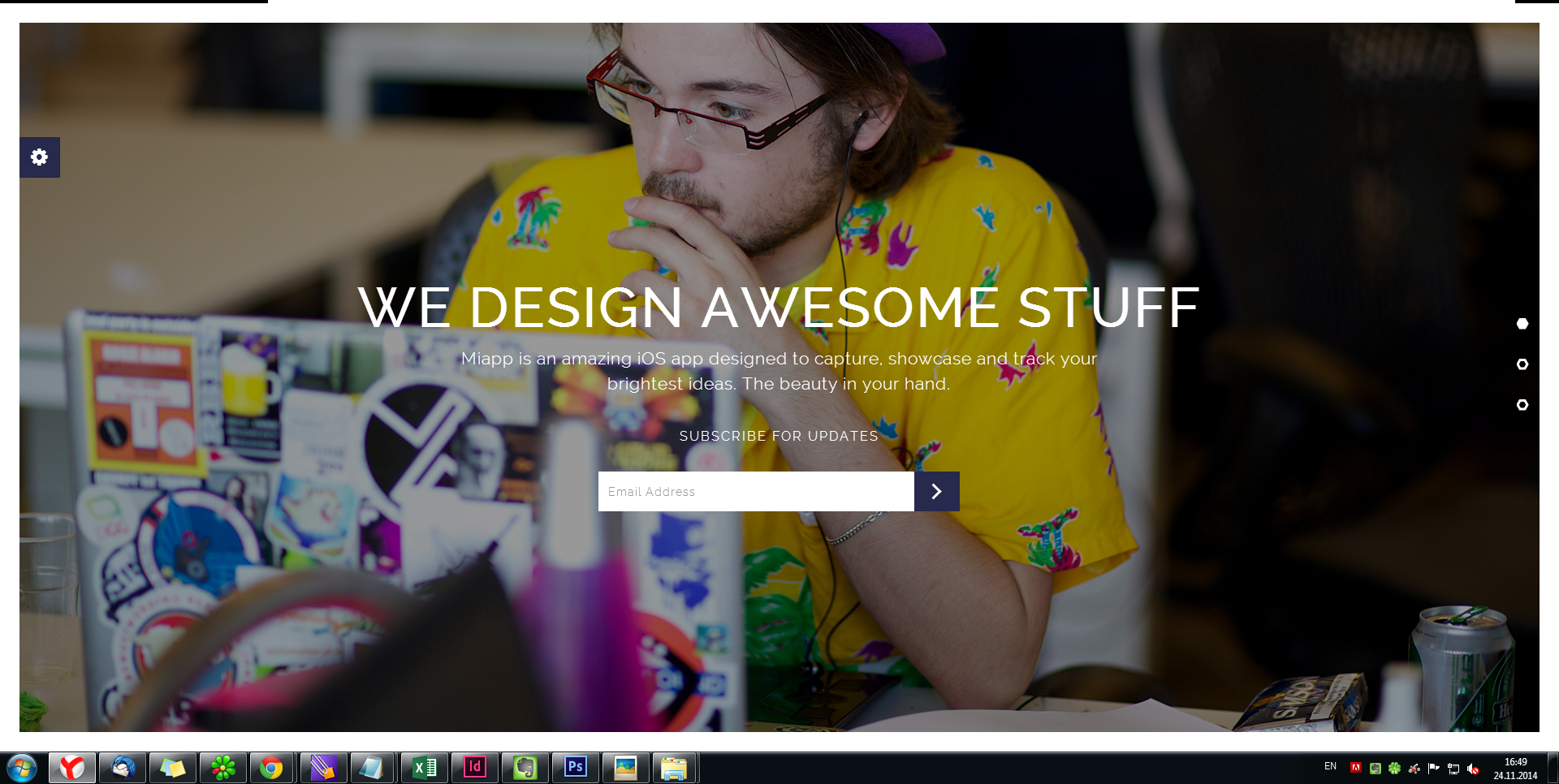This screenshot has height=784, width=1559.
Task: Click the WE DESIGN AWESOME STUFF headline
Action: [x=779, y=308]
